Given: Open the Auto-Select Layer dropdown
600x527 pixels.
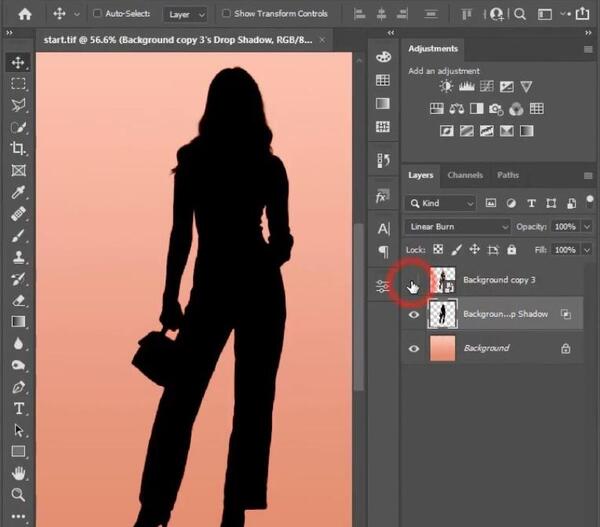Looking at the screenshot, I should (186, 15).
